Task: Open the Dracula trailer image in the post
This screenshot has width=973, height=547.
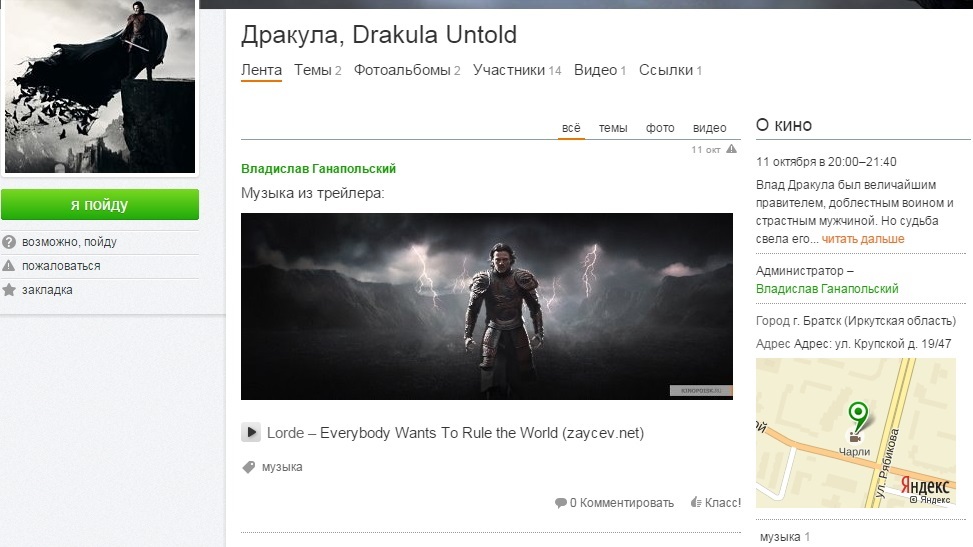Action: pyautogui.click(x=486, y=306)
